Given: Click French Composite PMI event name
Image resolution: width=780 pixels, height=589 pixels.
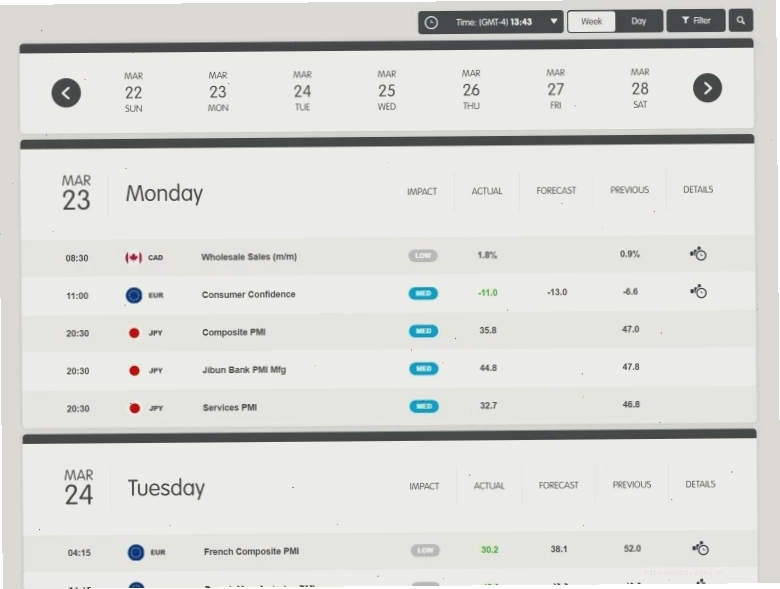Looking at the screenshot, I should click(x=251, y=551).
